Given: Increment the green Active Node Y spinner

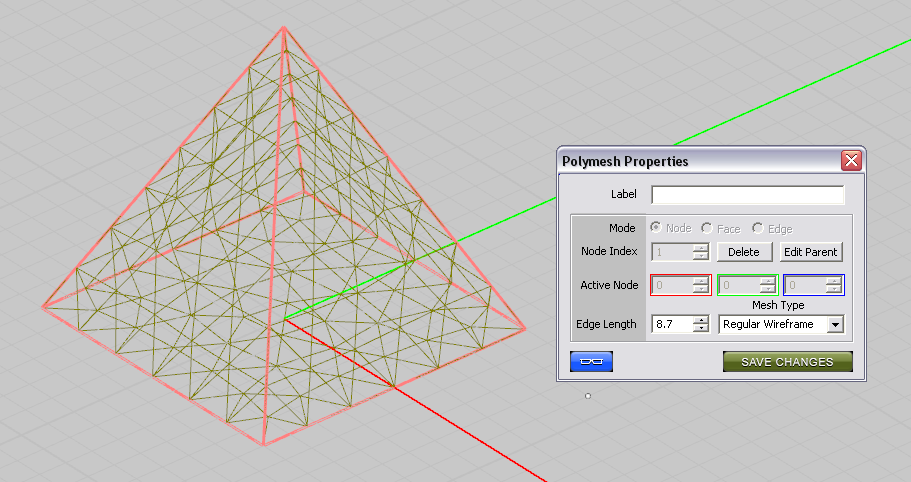Looking at the screenshot, I should coord(768,281).
